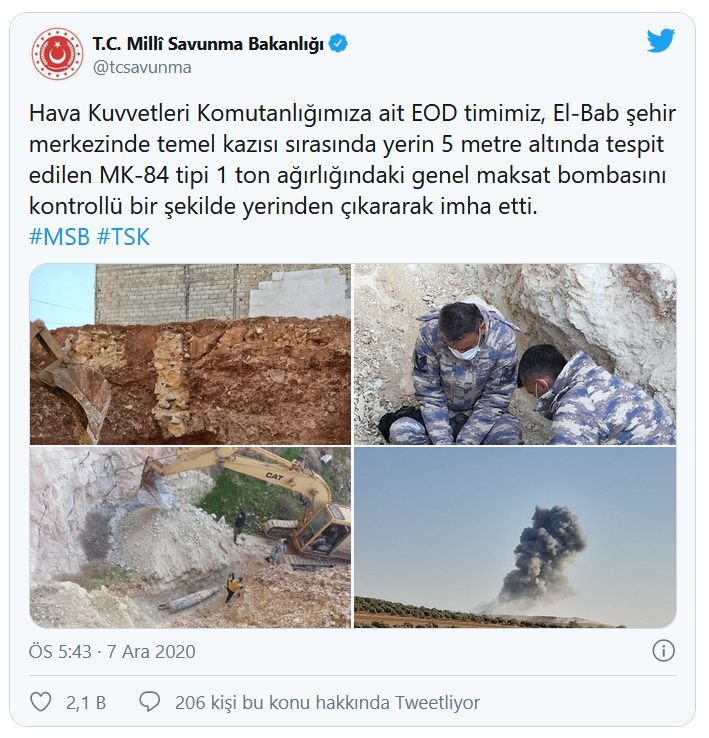Screen dimensions: 709x738
Task: Like the tweet with the heart icon
Action: coord(41,702)
